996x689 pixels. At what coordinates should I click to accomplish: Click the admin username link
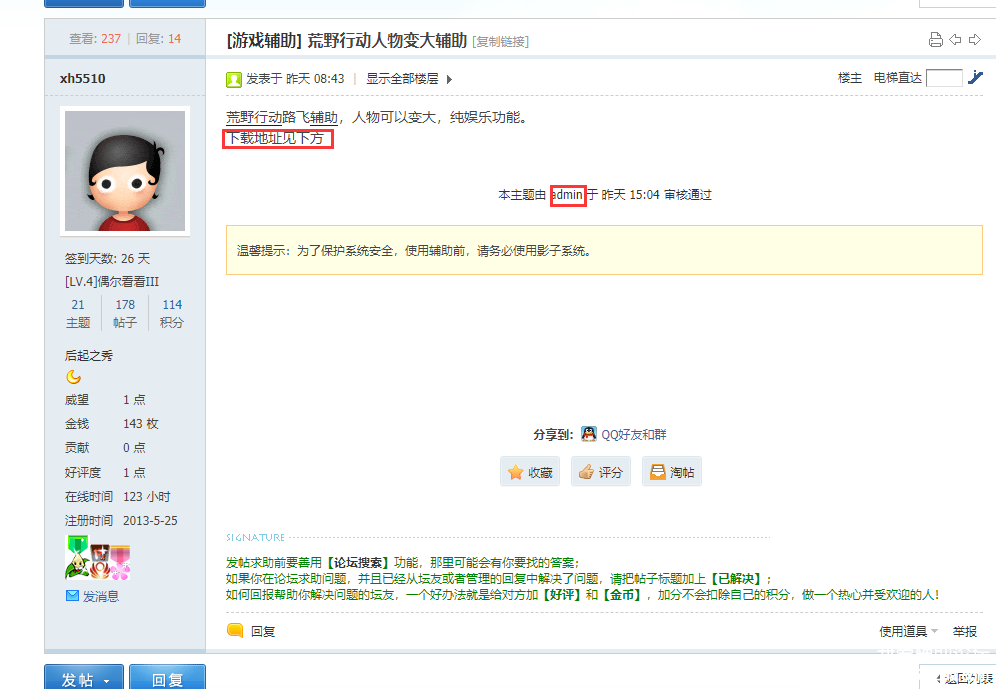click(567, 195)
